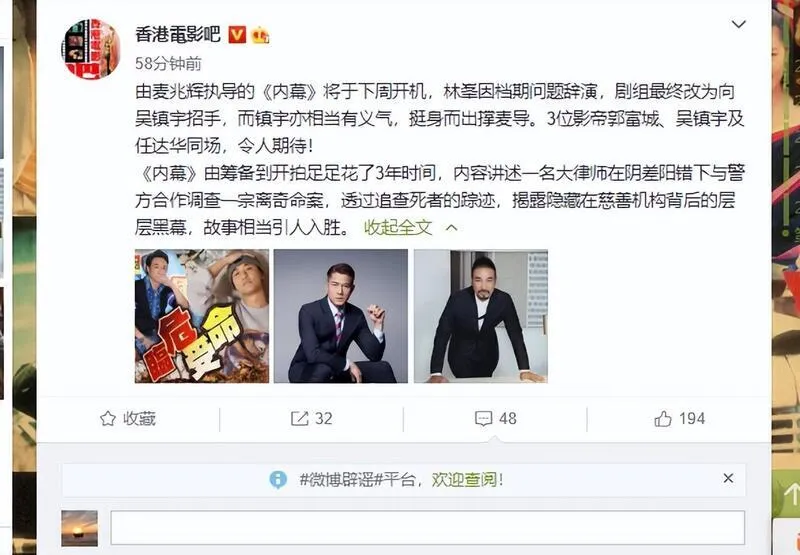Open the photo of man in black jacket
Viewport: 800px width, 555px height.
481,316
